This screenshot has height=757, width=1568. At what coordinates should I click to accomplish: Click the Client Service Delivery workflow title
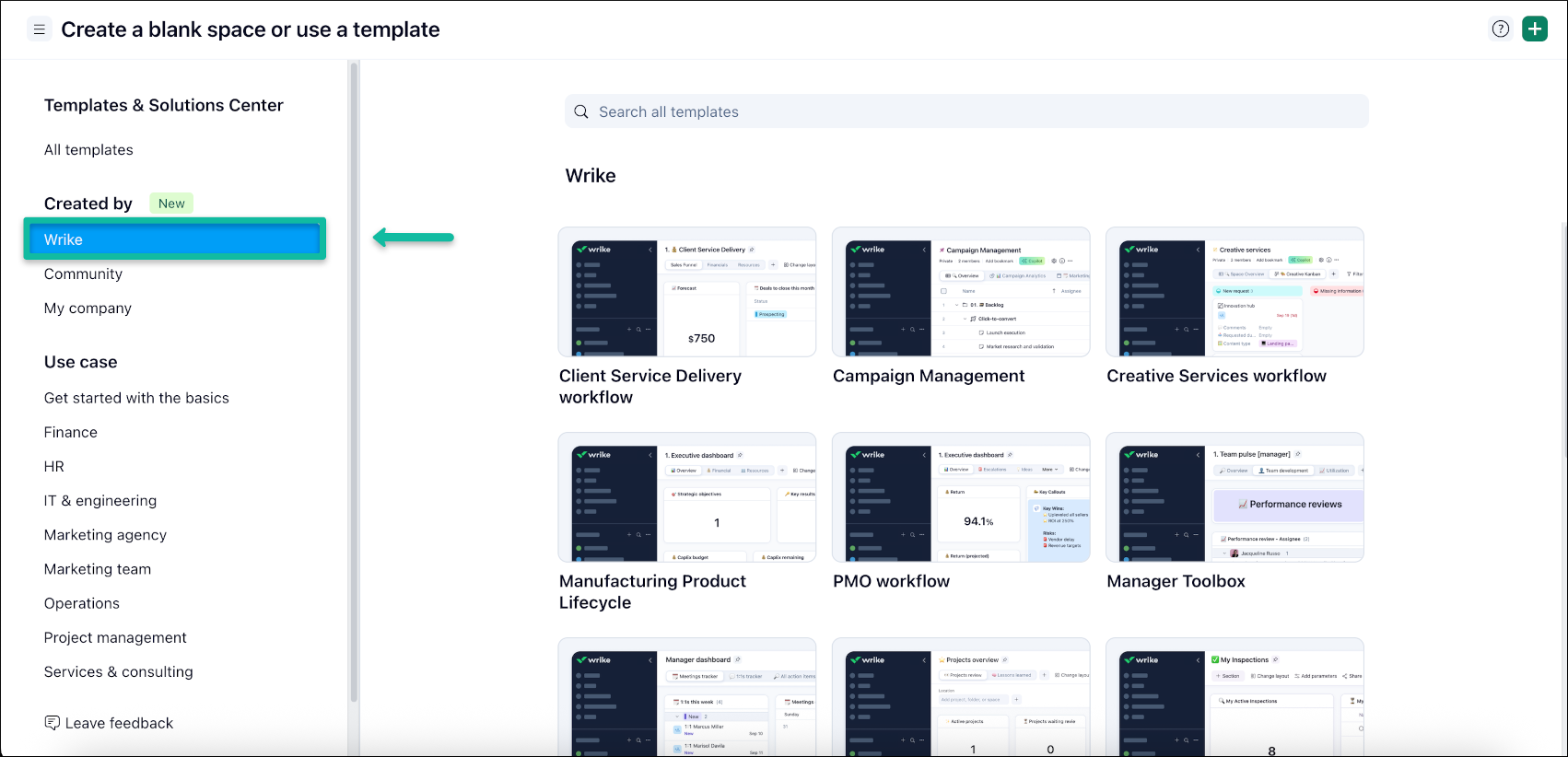point(650,387)
